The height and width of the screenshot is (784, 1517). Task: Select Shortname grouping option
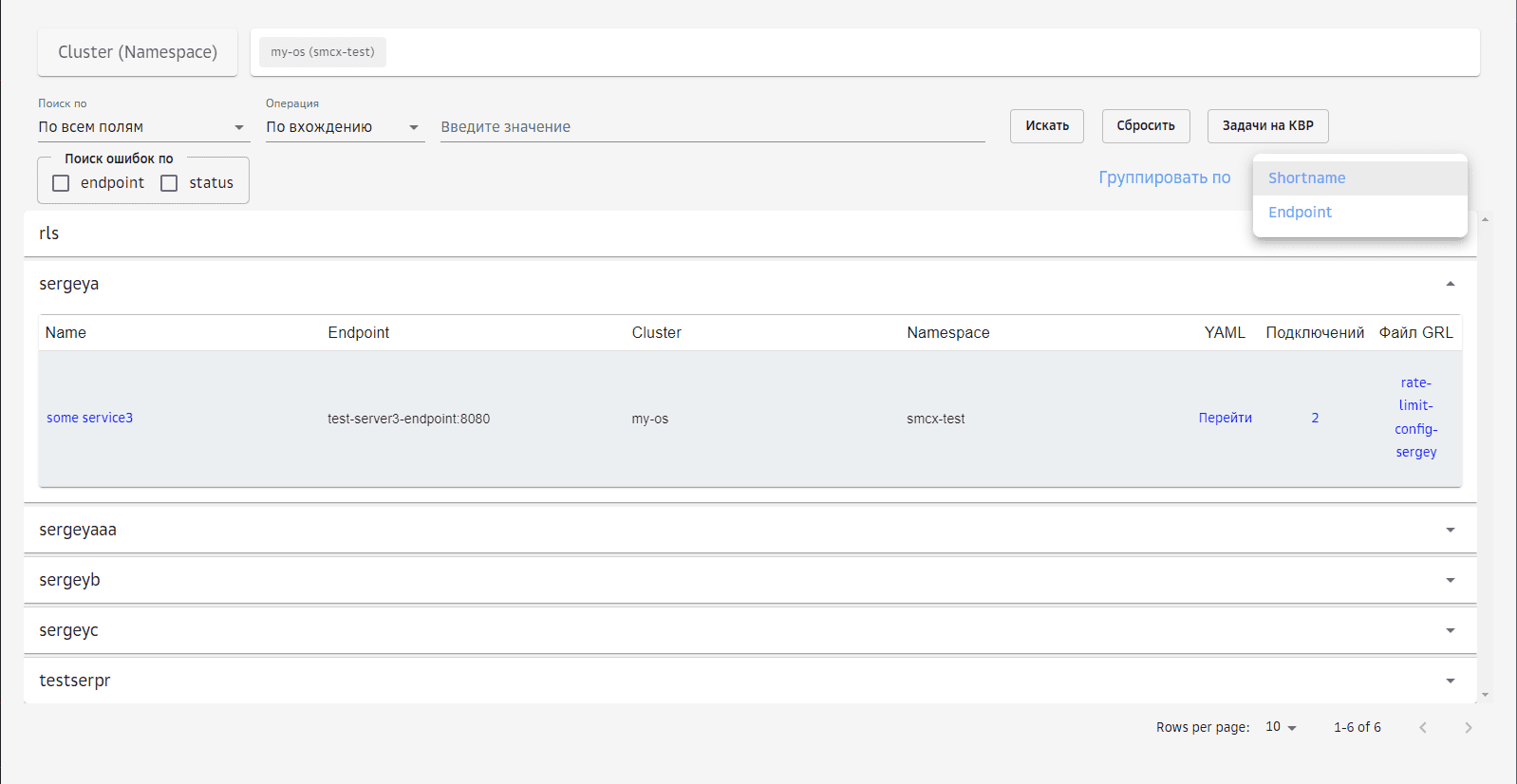tap(1306, 178)
